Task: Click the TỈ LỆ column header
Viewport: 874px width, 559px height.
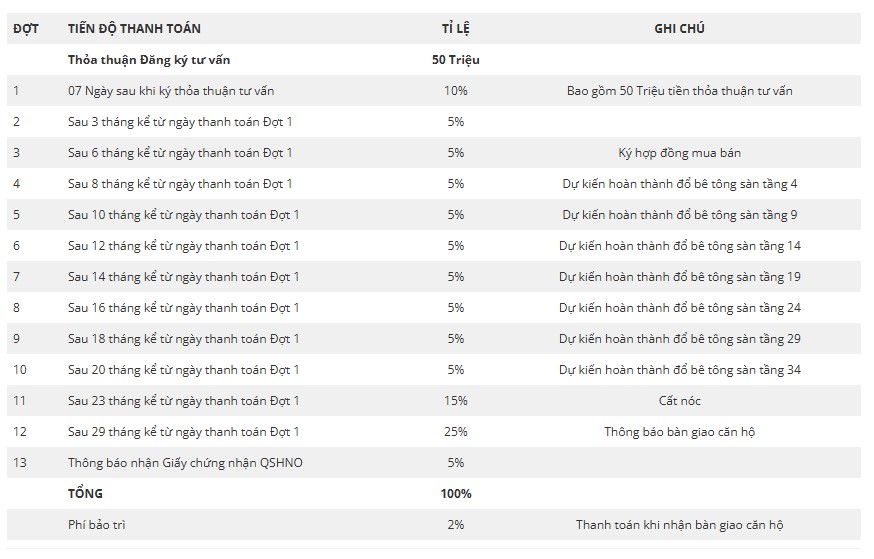Action: click(455, 28)
